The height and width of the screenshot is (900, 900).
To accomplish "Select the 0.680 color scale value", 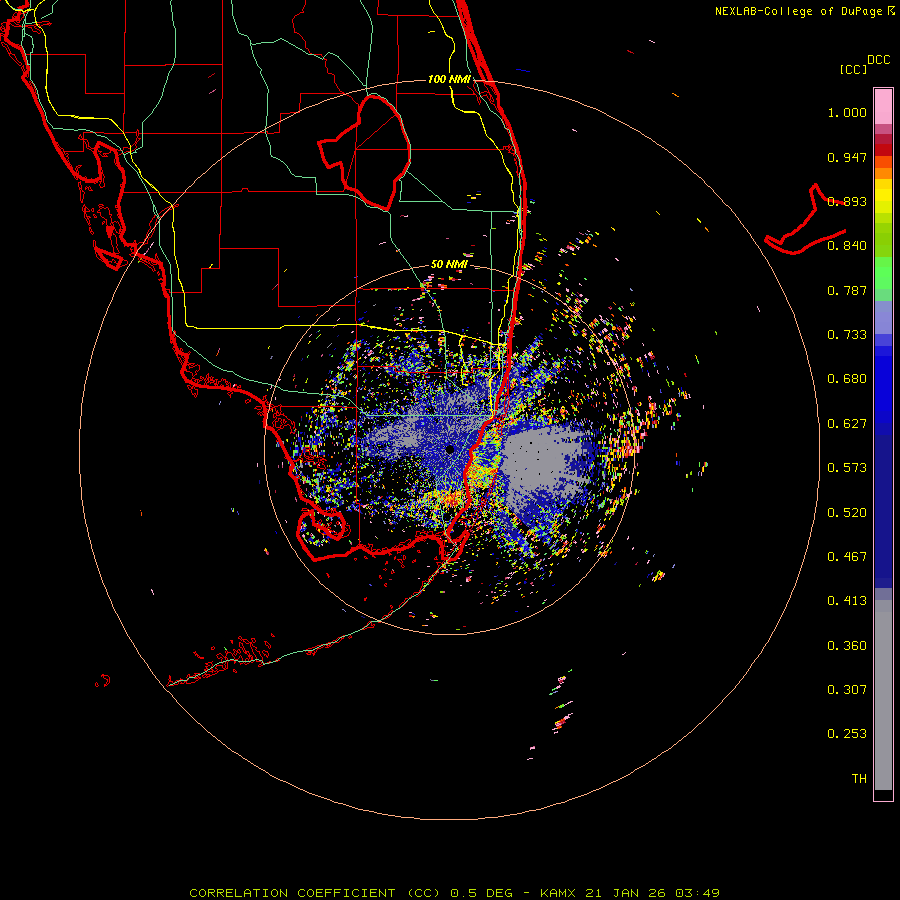I will [847, 379].
